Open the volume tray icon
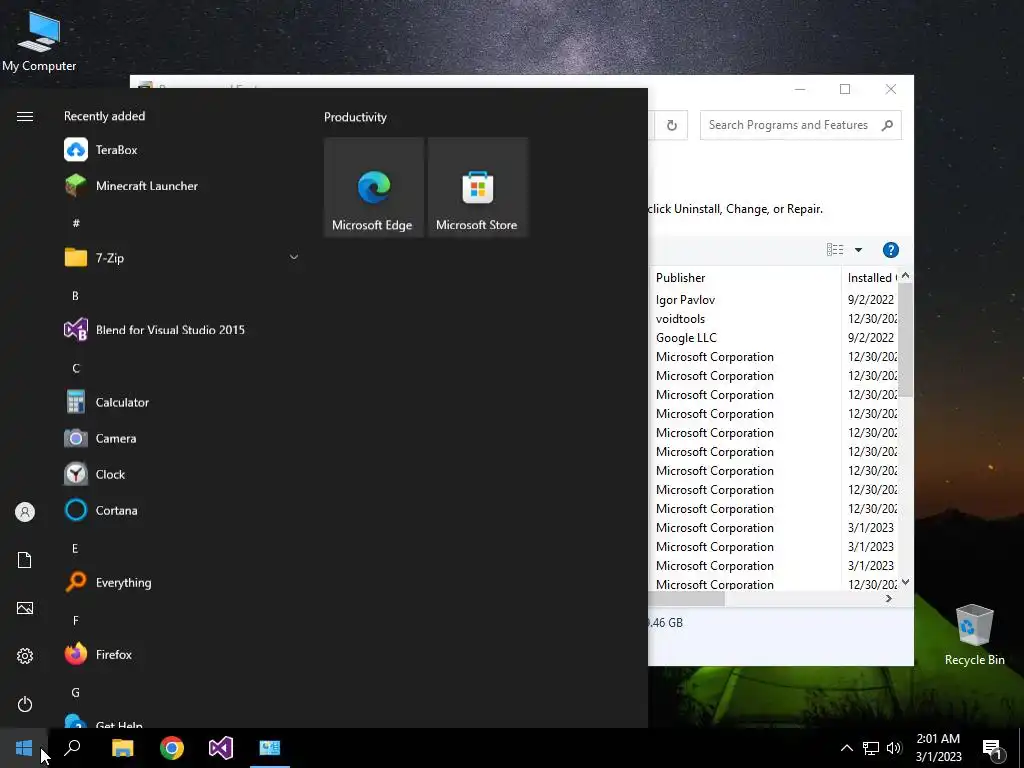 pyautogui.click(x=894, y=748)
